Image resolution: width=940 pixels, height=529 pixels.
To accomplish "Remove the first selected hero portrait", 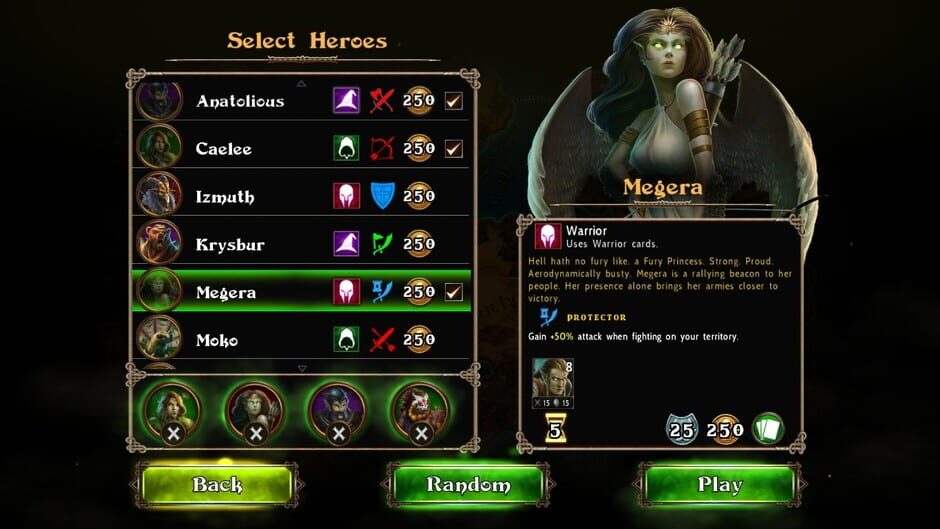I will (173, 434).
